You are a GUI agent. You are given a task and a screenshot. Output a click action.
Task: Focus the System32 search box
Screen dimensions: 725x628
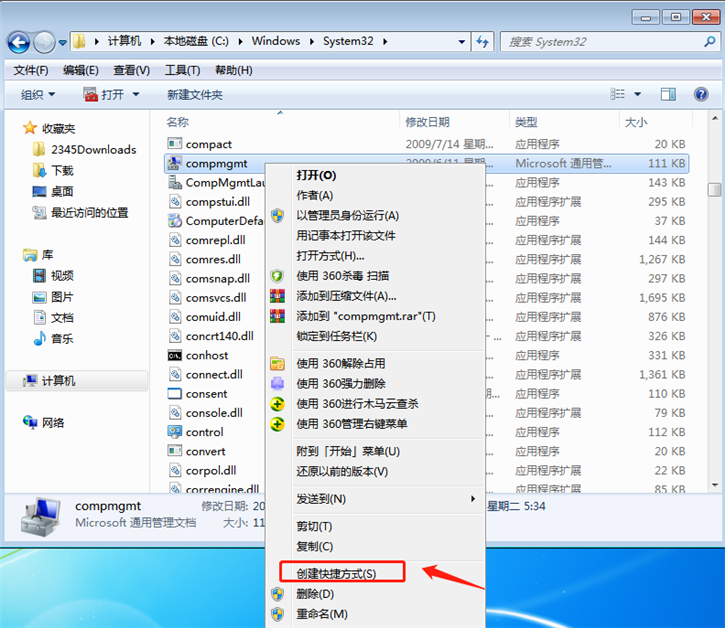[609, 42]
